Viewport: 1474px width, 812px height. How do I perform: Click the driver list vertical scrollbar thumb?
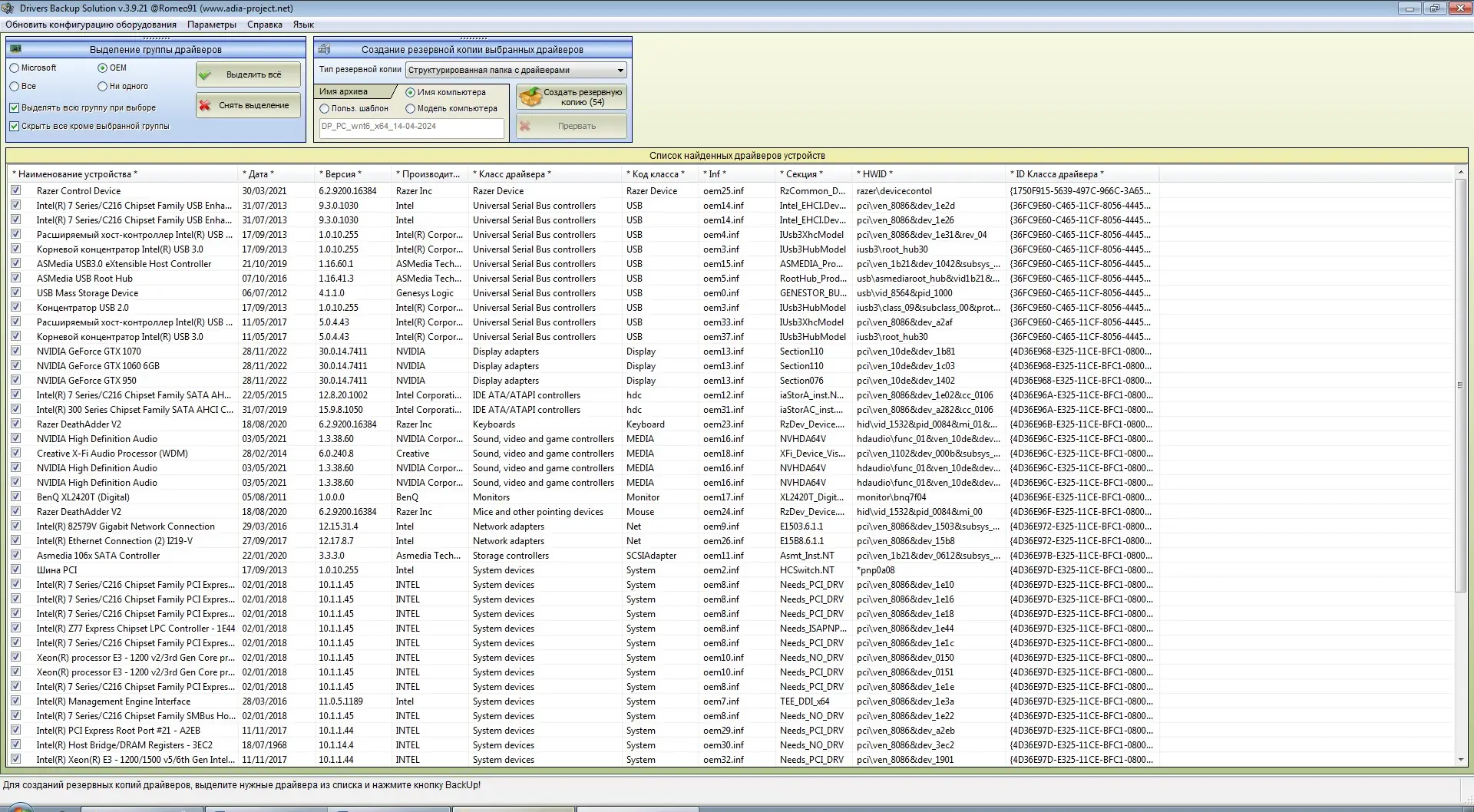pos(1460,385)
